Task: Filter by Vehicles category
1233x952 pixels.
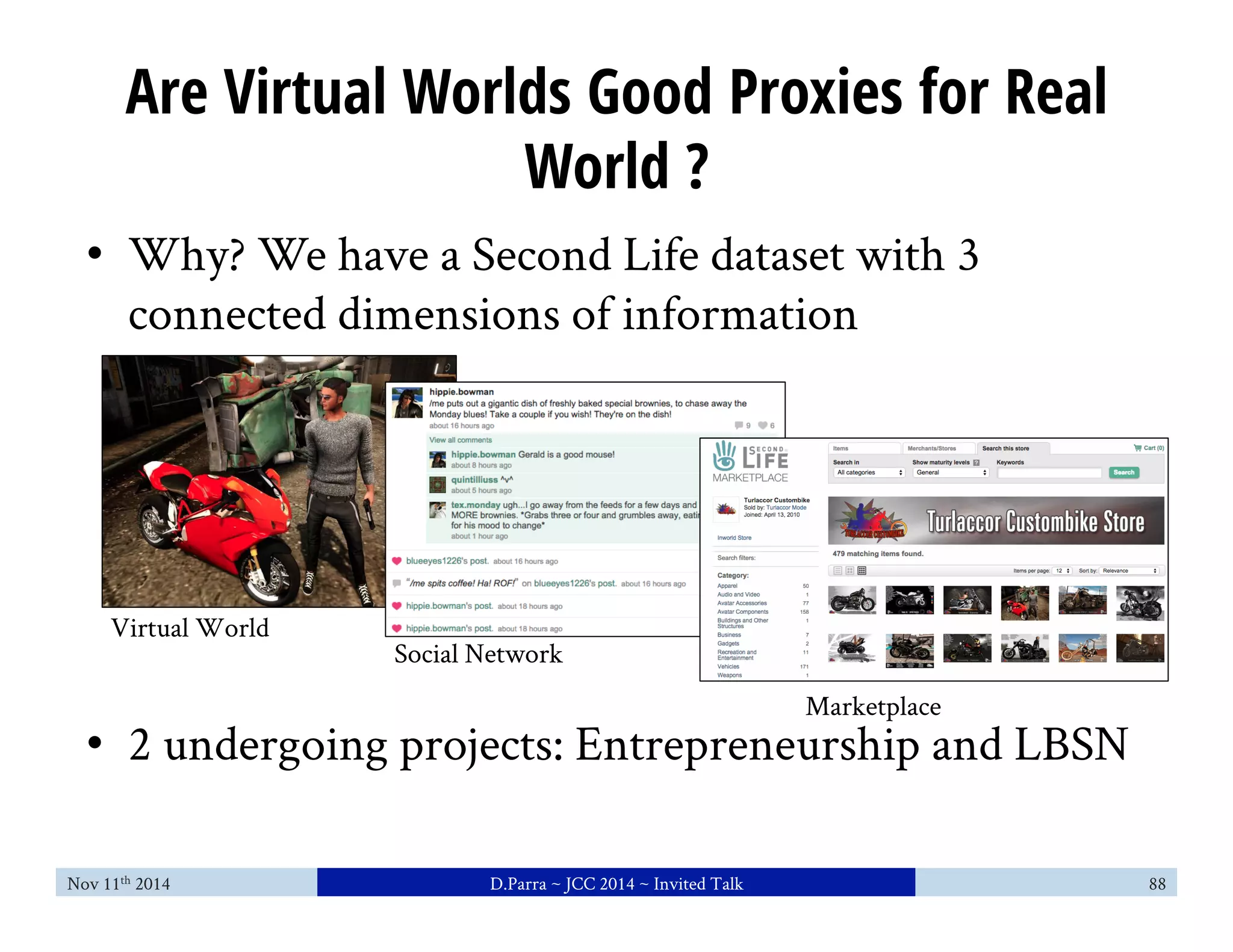Action: [x=728, y=666]
